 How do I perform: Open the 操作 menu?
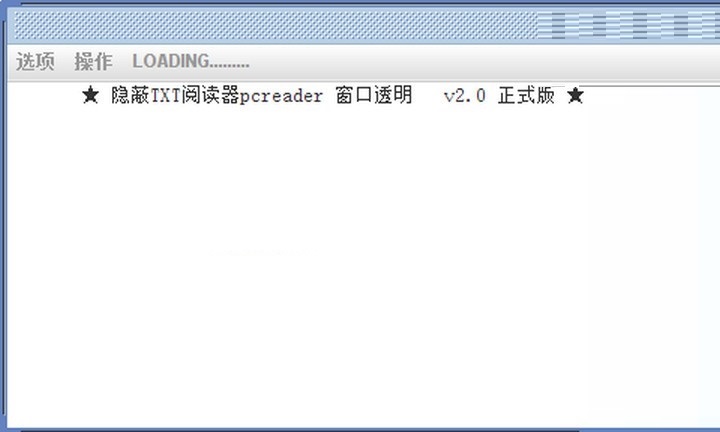tap(93, 62)
